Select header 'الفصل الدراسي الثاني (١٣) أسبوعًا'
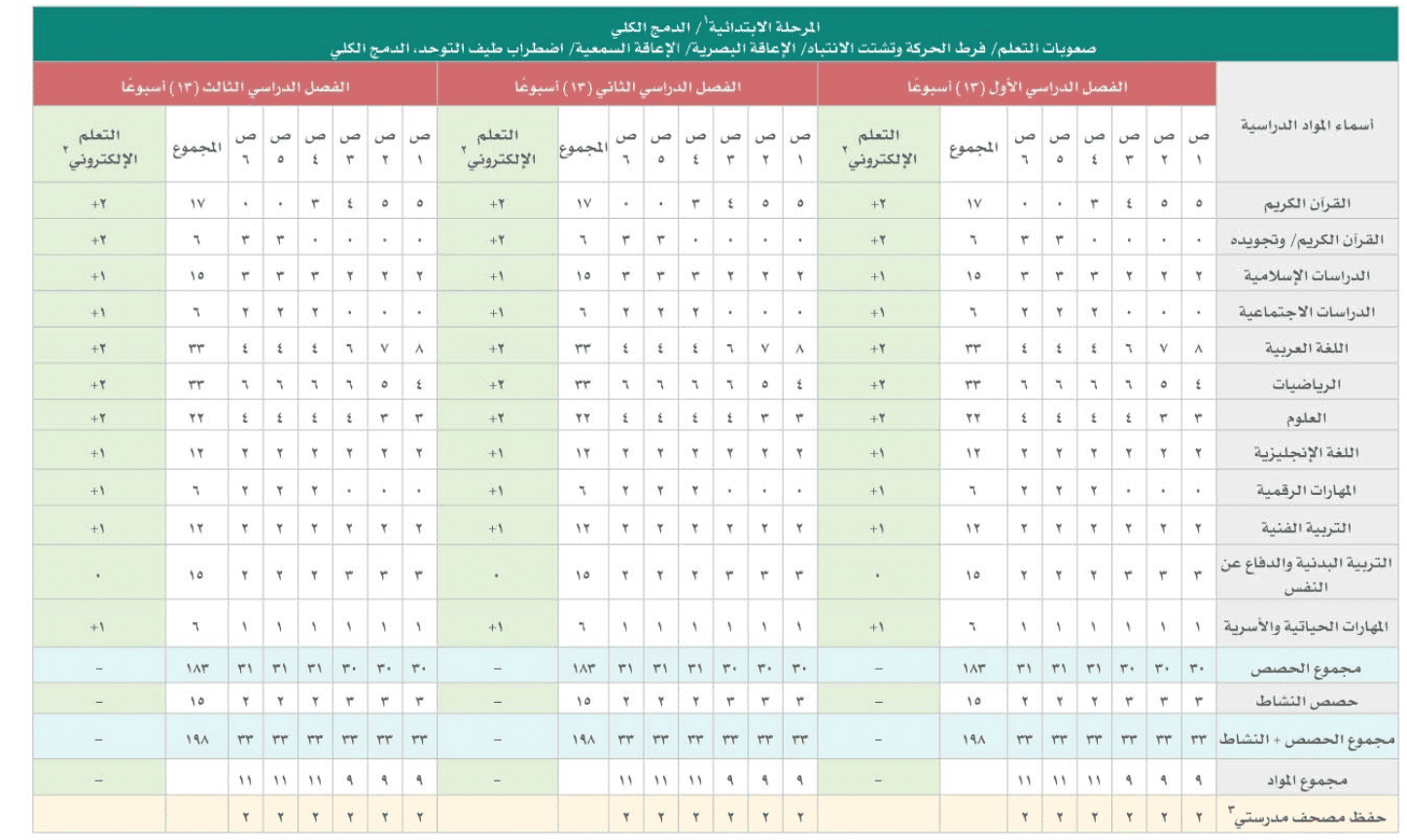This screenshot has height=840, width=1407. pyautogui.click(x=627, y=87)
